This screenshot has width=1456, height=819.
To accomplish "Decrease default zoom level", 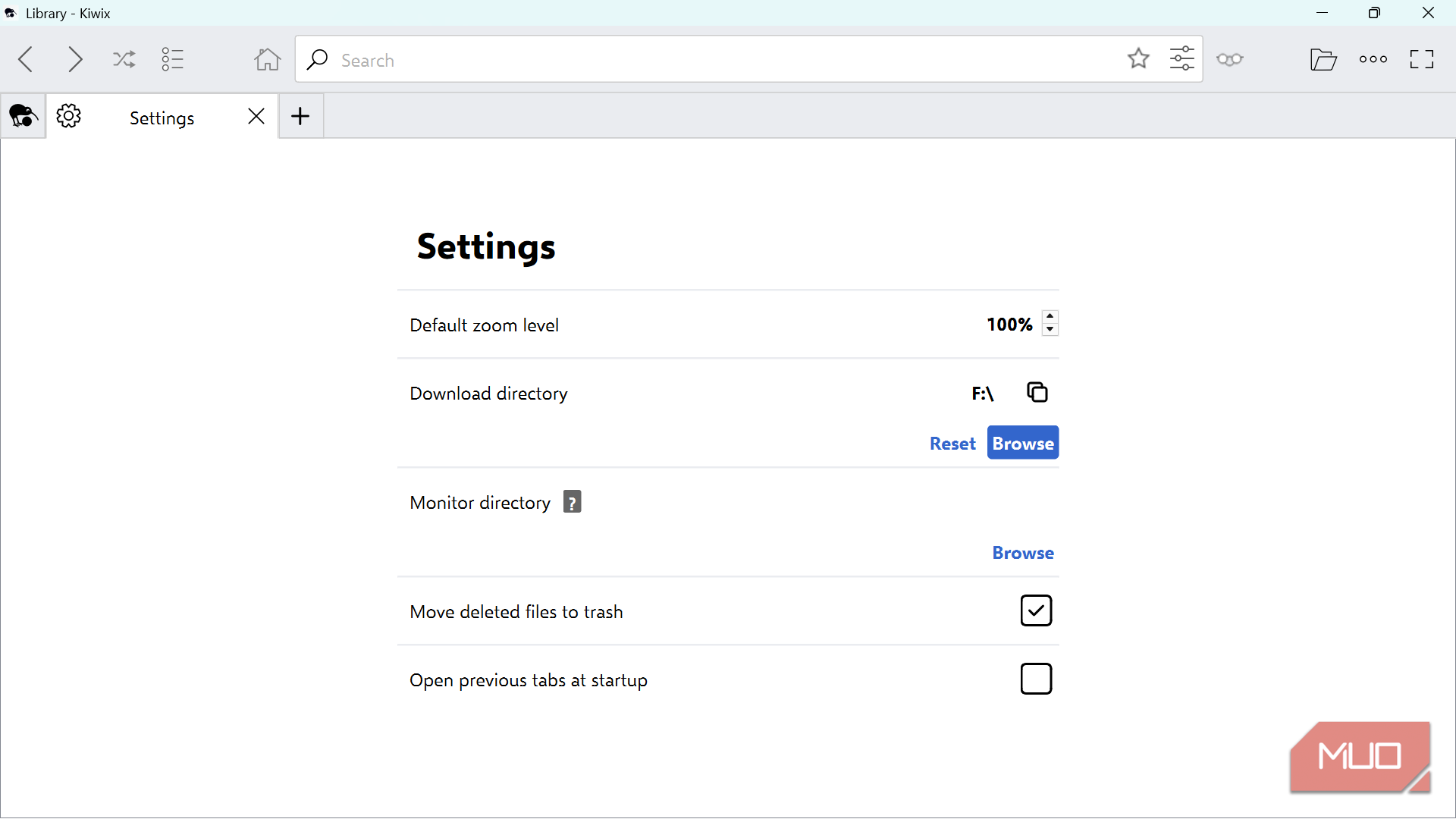I will tap(1050, 330).
